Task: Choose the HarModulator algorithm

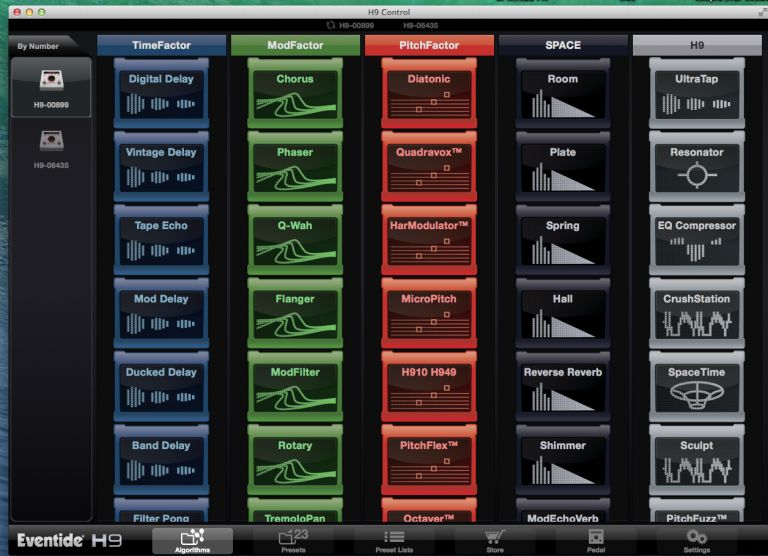Action: coord(429,240)
